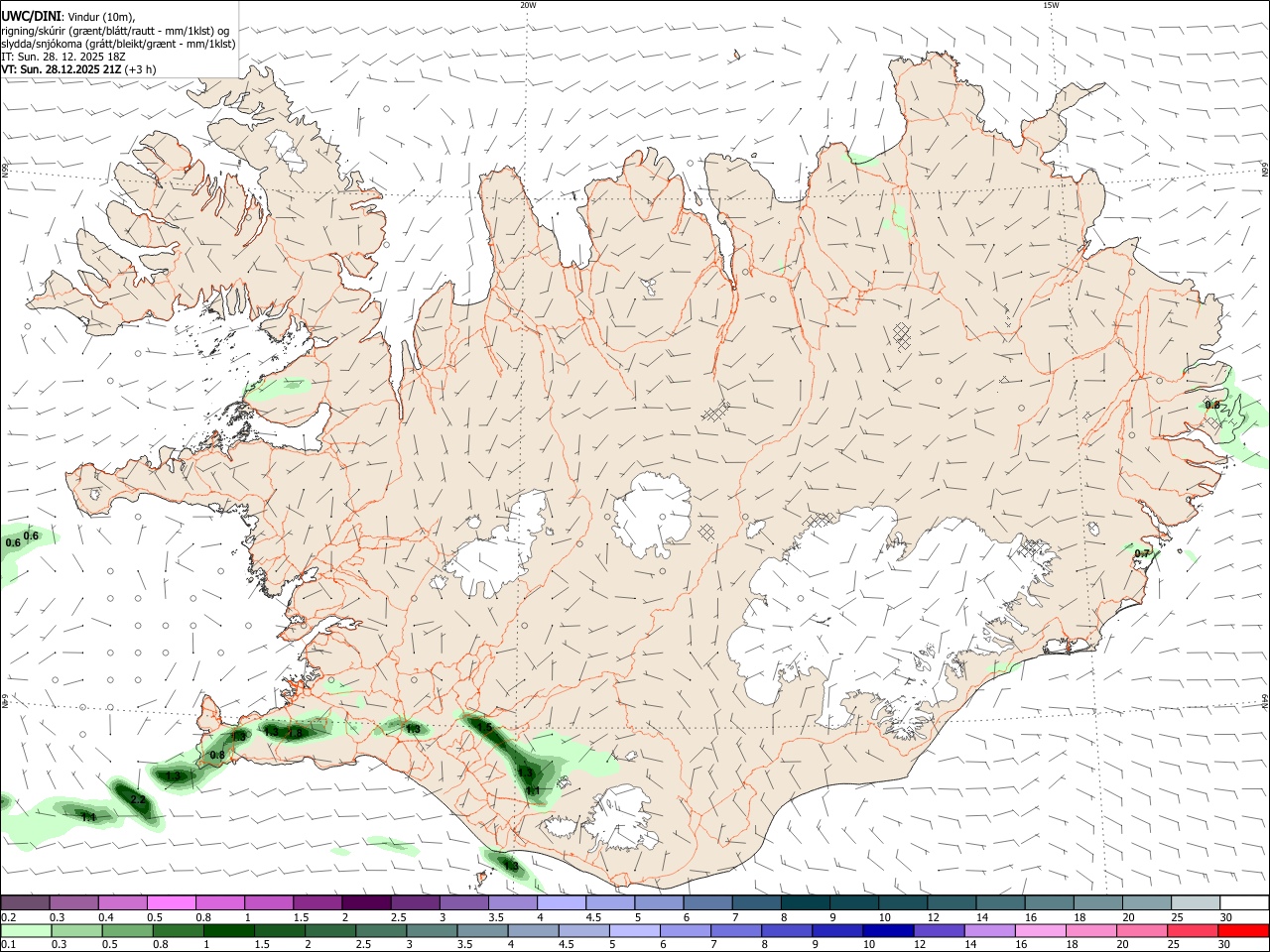Click the 0.7 precipitation value on the east coast
Image resolution: width=1270 pixels, height=952 pixels.
pyautogui.click(x=1141, y=553)
